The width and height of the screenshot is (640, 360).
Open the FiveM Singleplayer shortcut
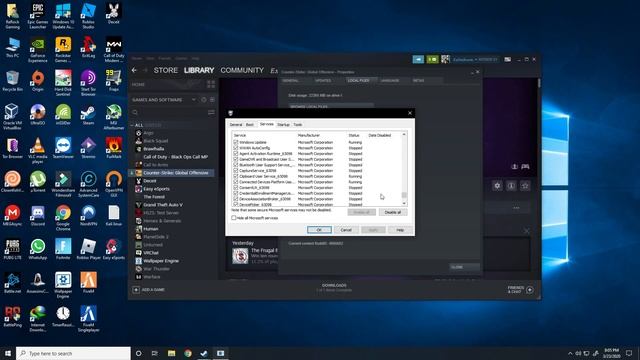[88, 318]
